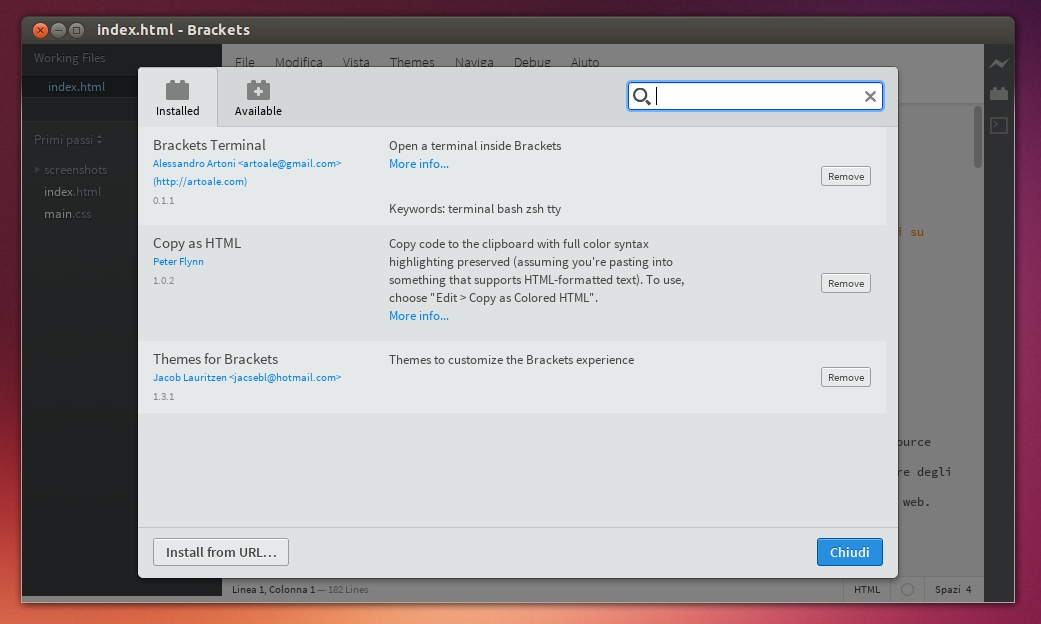This screenshot has width=1041, height=624.
Task: Toggle terminal panel icon in right toolbar
Action: [x=999, y=125]
